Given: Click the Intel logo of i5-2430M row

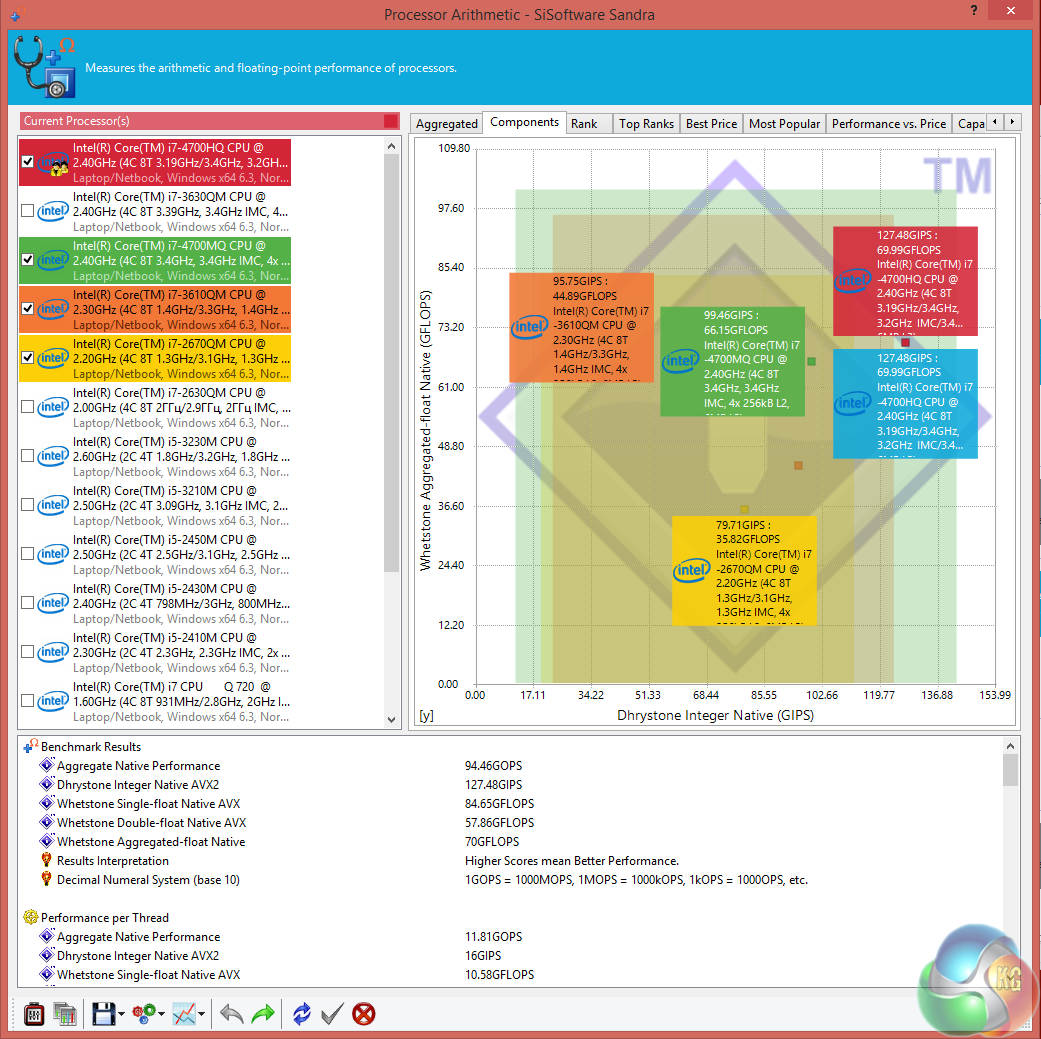Looking at the screenshot, I should [x=53, y=603].
